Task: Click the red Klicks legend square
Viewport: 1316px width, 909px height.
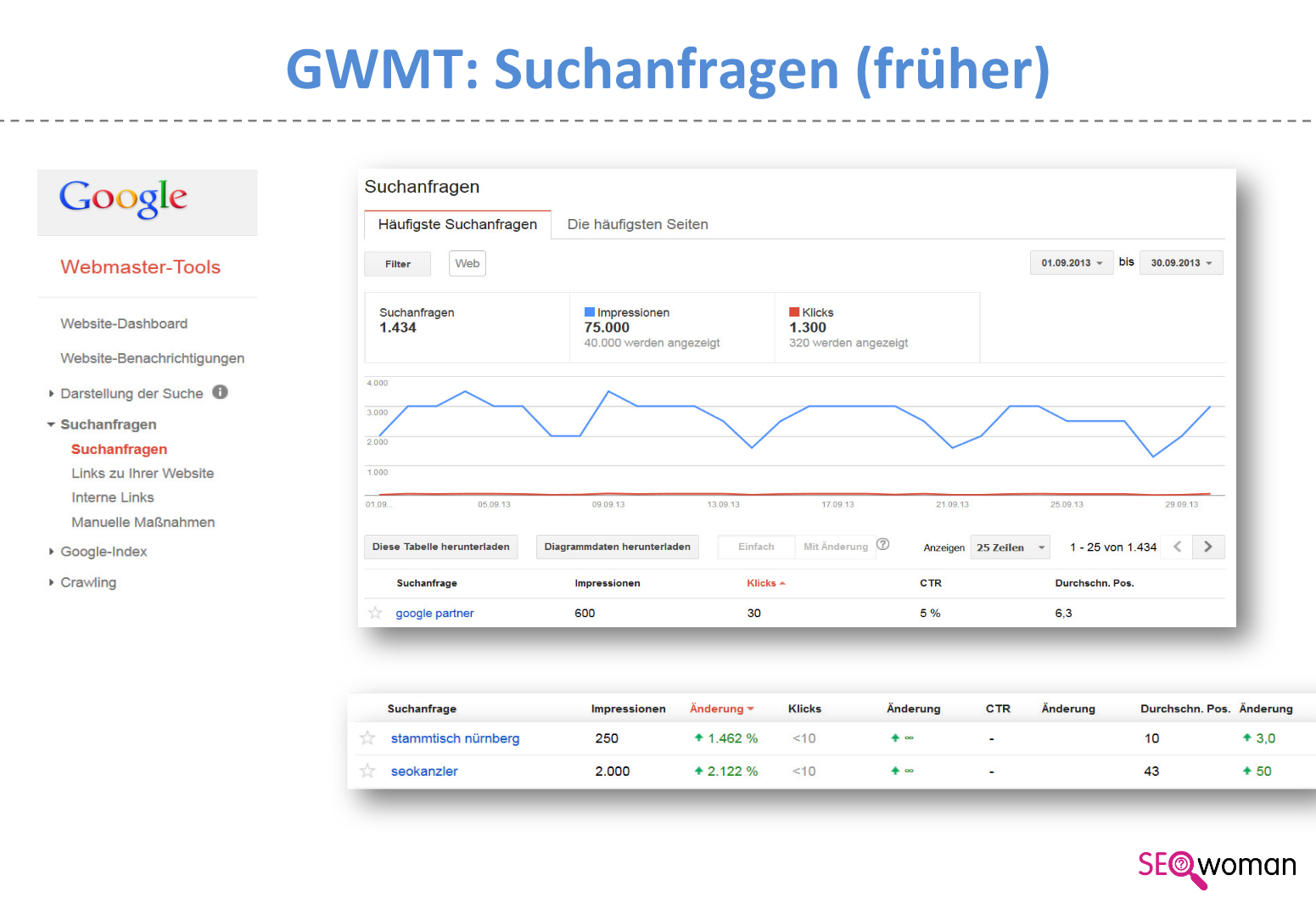Action: click(x=794, y=312)
